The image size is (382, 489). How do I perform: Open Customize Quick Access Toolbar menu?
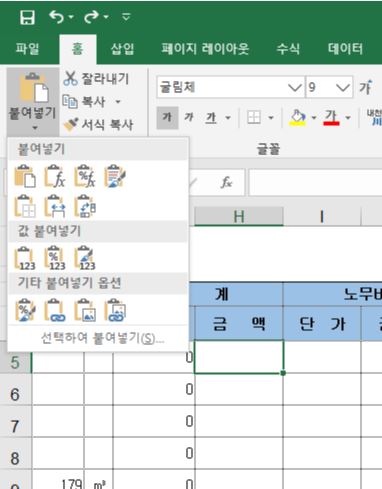(x=126, y=16)
